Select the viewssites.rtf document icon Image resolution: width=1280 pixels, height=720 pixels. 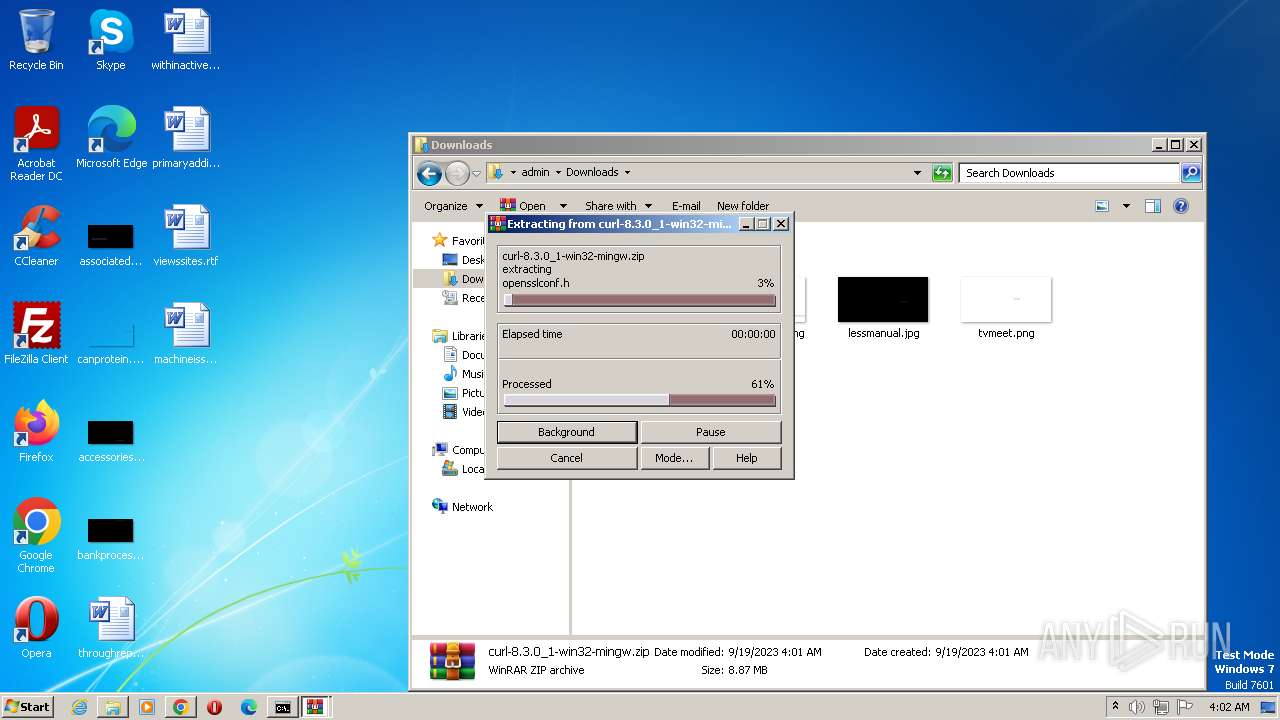186,235
